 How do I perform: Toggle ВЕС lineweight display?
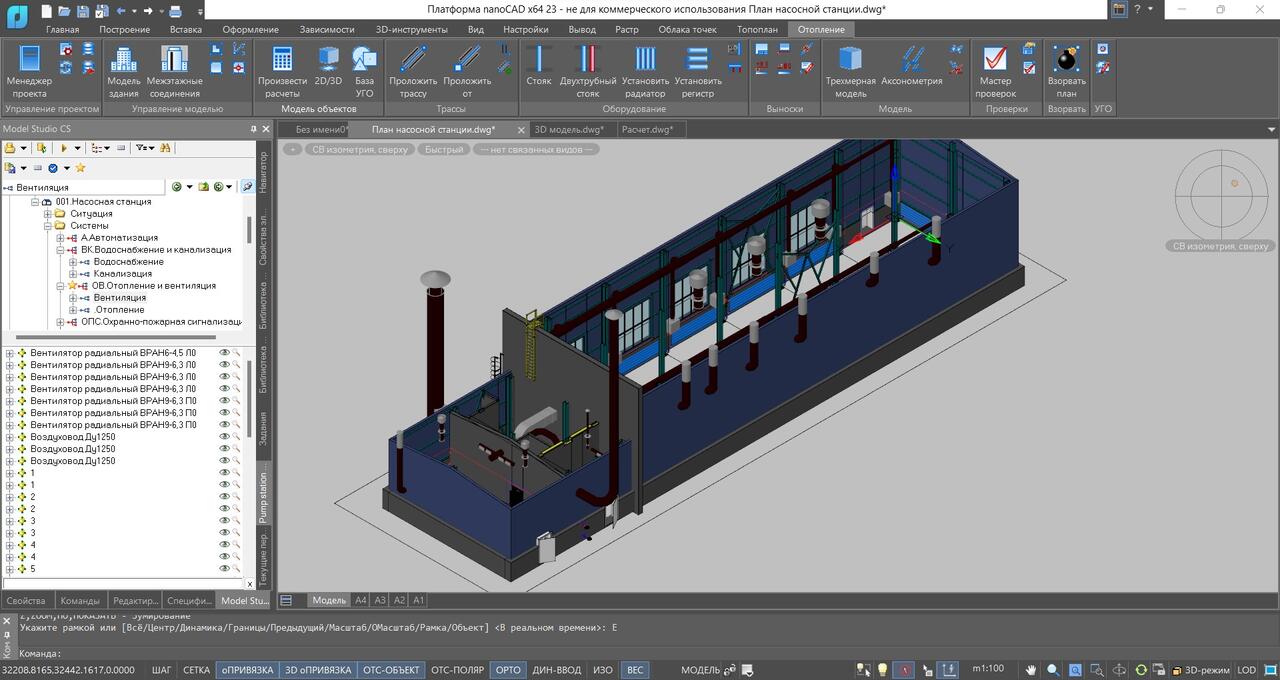click(x=635, y=670)
